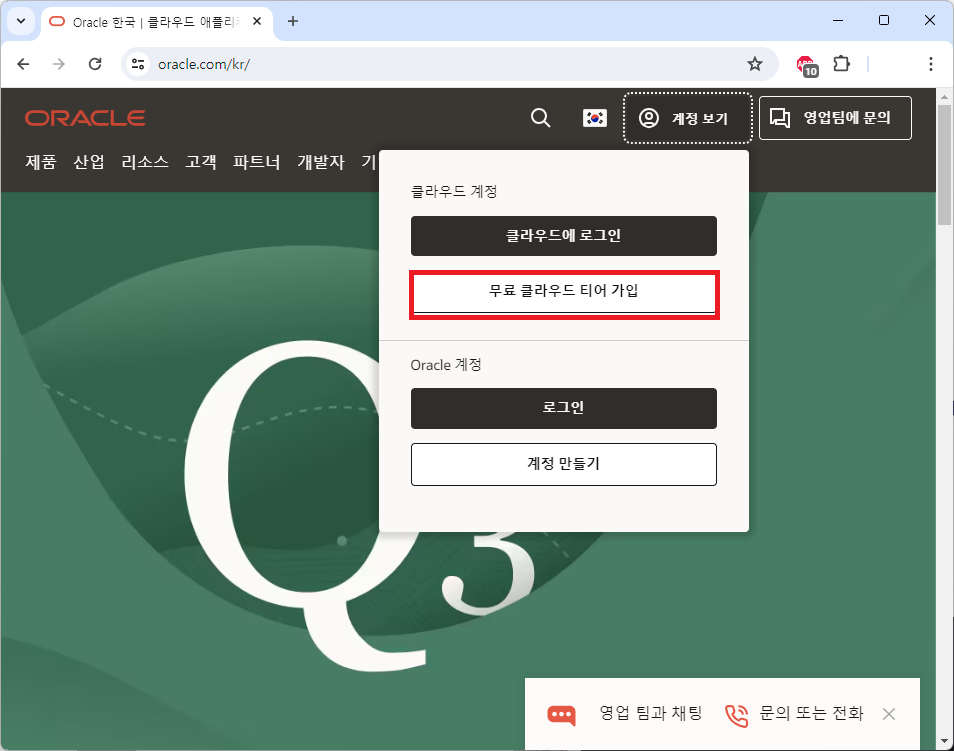The image size is (954, 751).
Task: Click the site information icon in address bar
Action: [x=138, y=64]
